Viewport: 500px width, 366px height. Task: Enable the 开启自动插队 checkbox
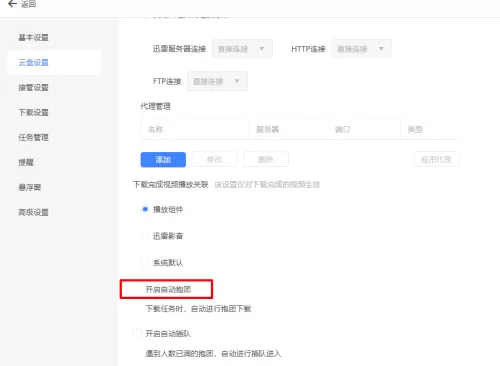click(137, 333)
